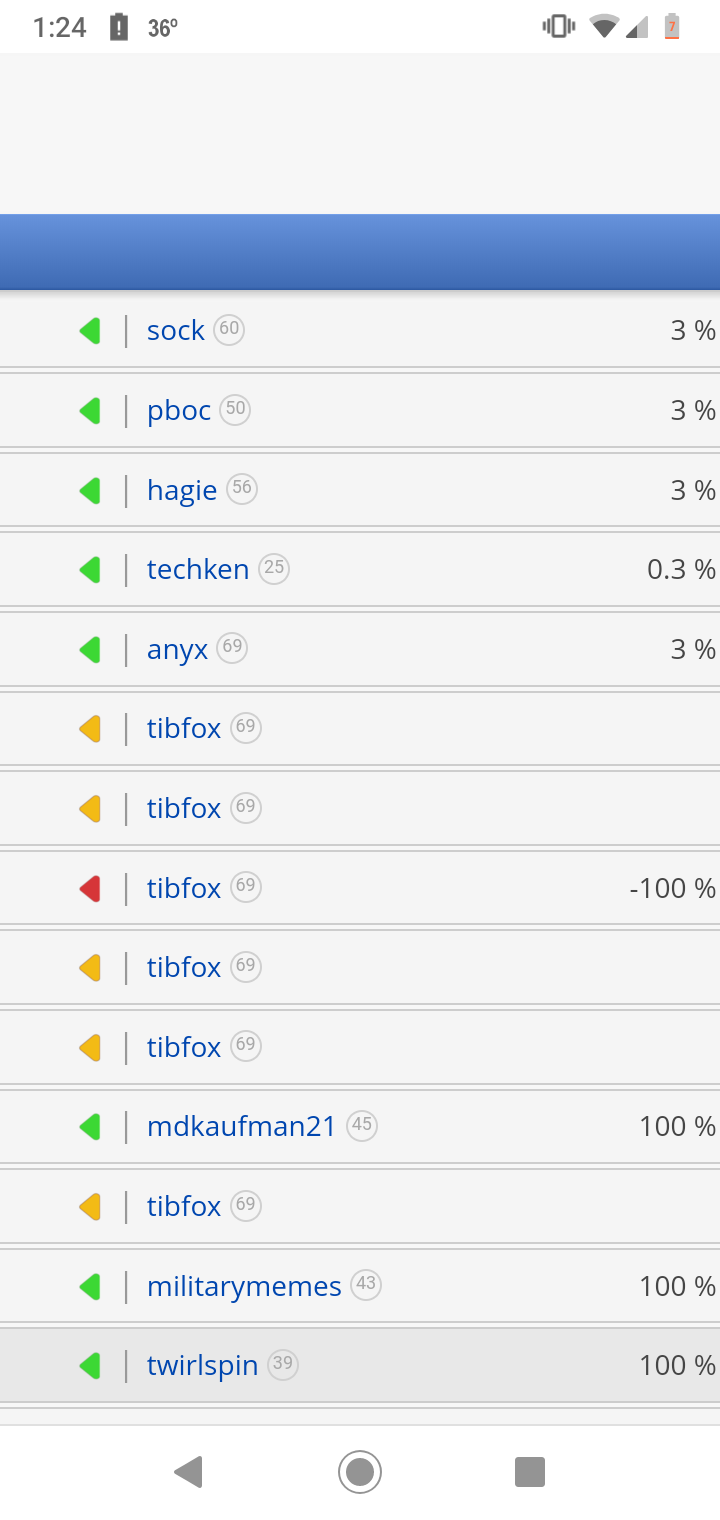Open the hagie user profile link

[182, 490]
